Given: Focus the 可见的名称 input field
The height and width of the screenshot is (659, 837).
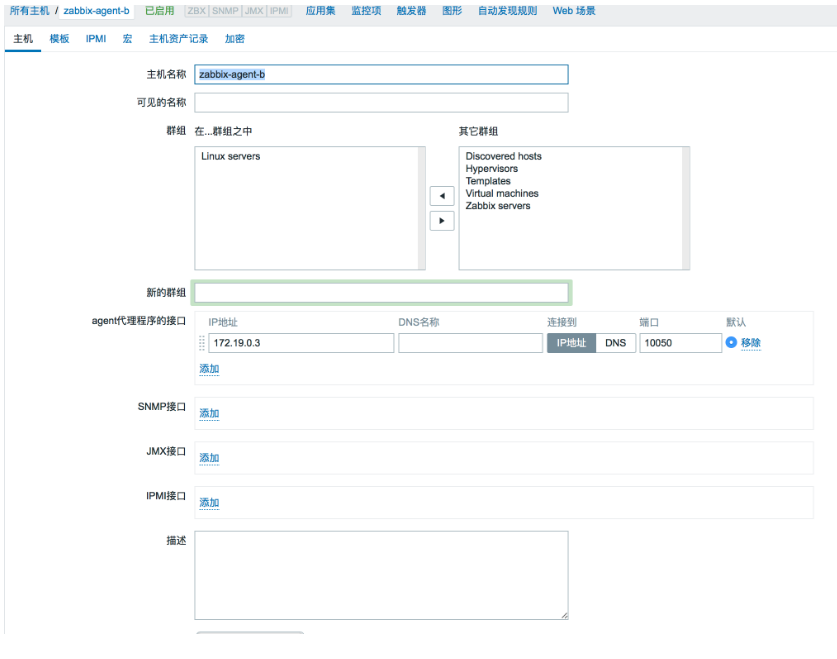Looking at the screenshot, I should [x=381, y=102].
